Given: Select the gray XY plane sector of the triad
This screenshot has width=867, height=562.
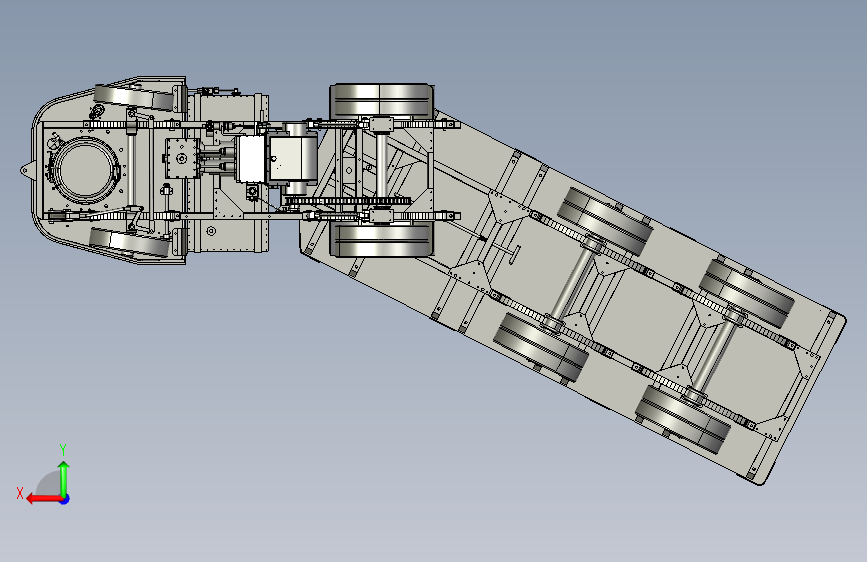Looking at the screenshot, I should coord(49,484).
